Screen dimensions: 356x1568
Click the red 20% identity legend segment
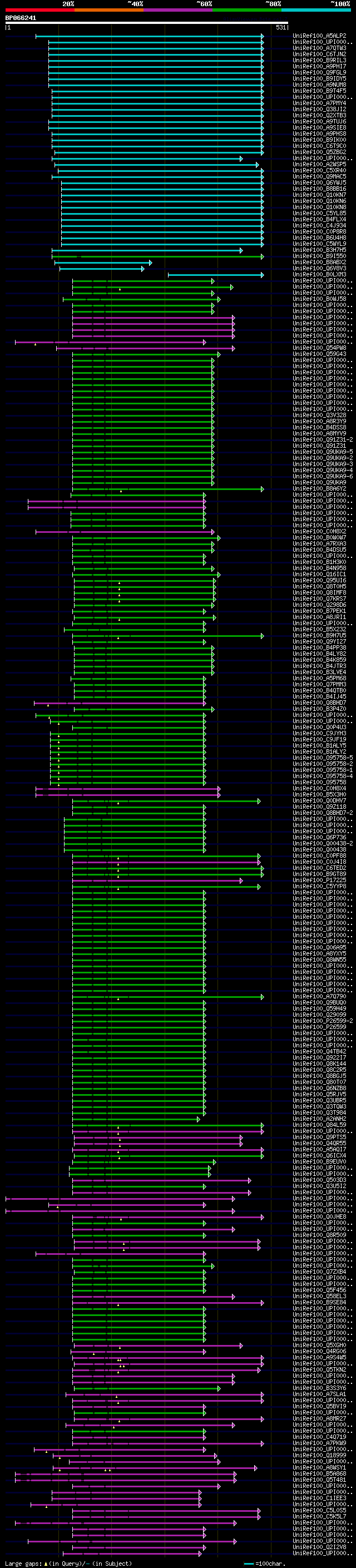tap(39, 10)
